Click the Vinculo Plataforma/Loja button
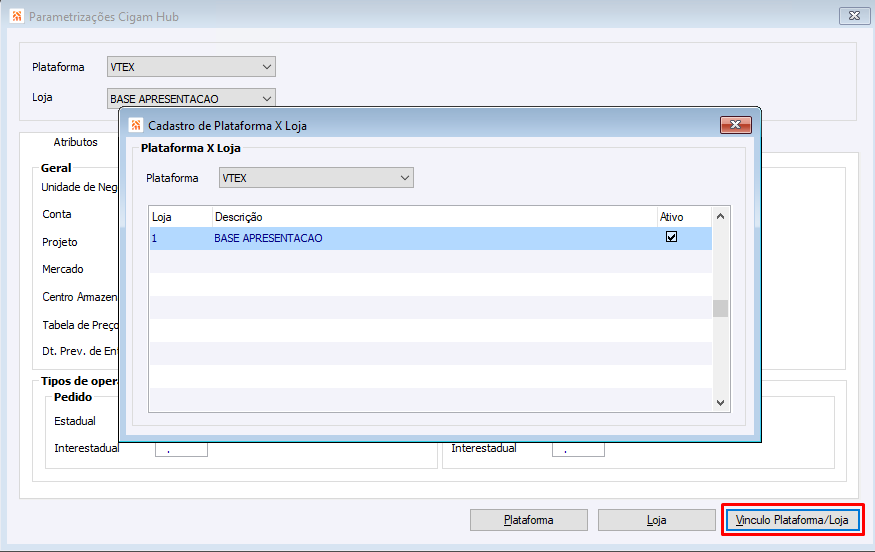Screen dimensions: 875x552 (792, 520)
